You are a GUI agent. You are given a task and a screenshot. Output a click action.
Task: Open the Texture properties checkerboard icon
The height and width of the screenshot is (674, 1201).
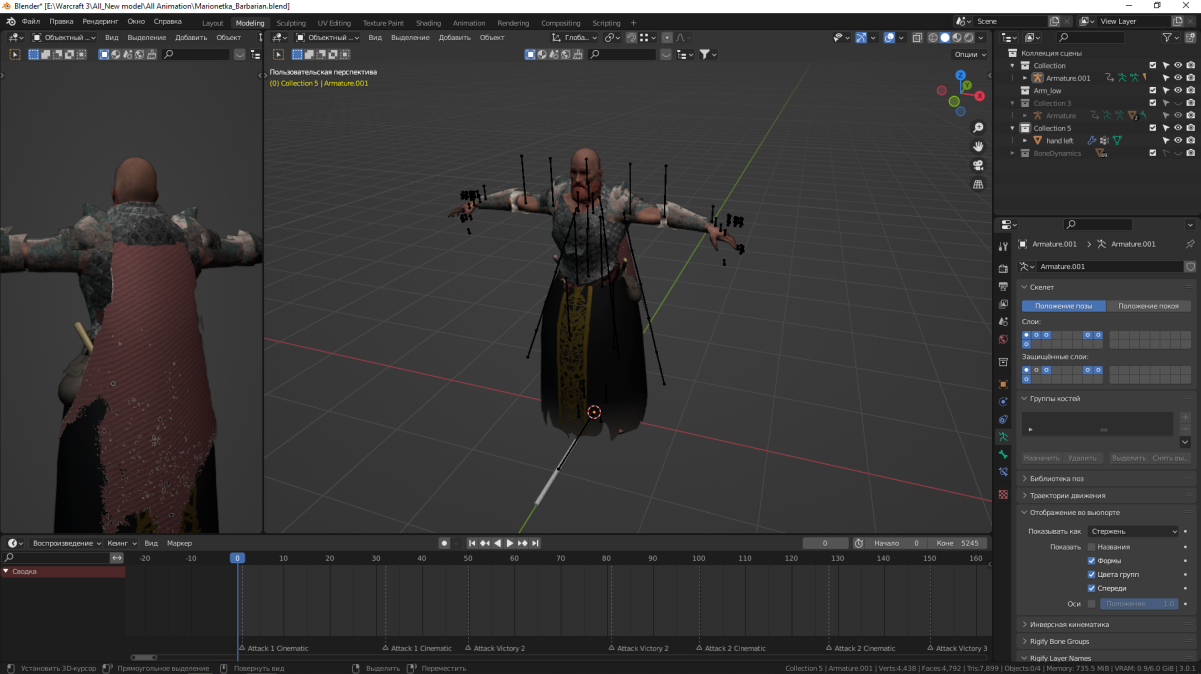[1003, 495]
